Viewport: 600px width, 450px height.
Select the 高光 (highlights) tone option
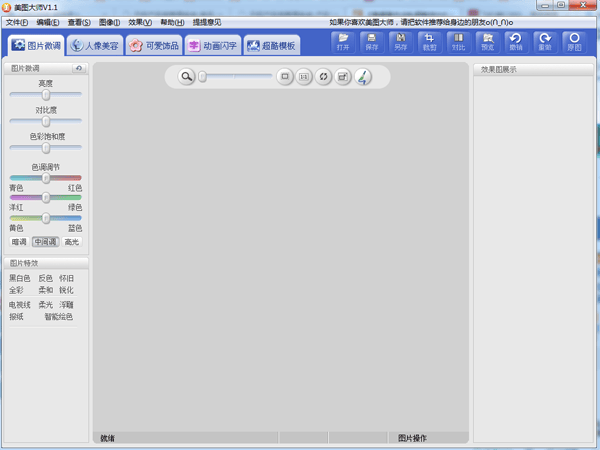point(71,242)
